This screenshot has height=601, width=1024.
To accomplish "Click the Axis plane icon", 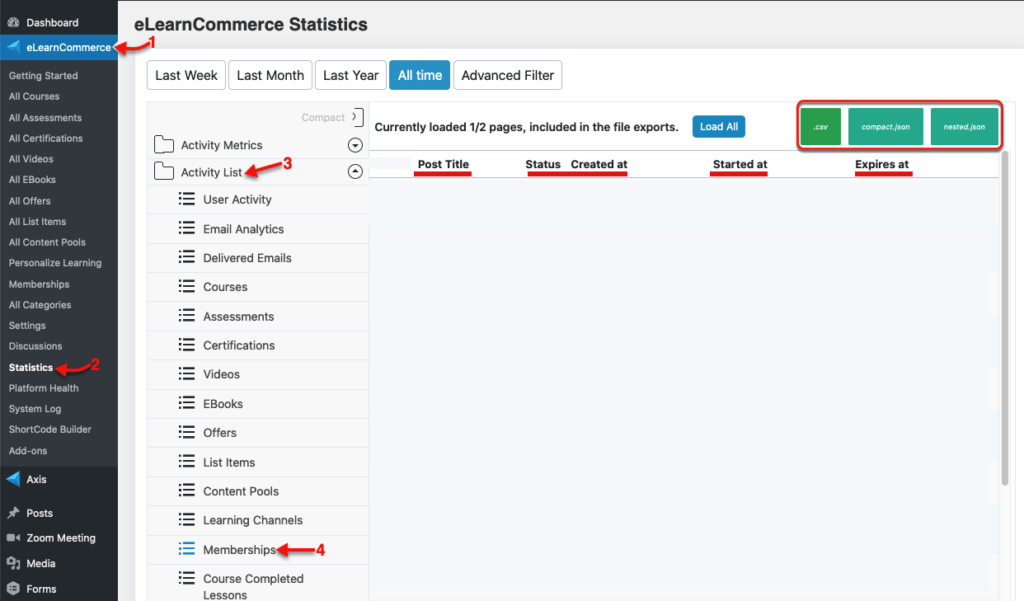I will pos(13,479).
